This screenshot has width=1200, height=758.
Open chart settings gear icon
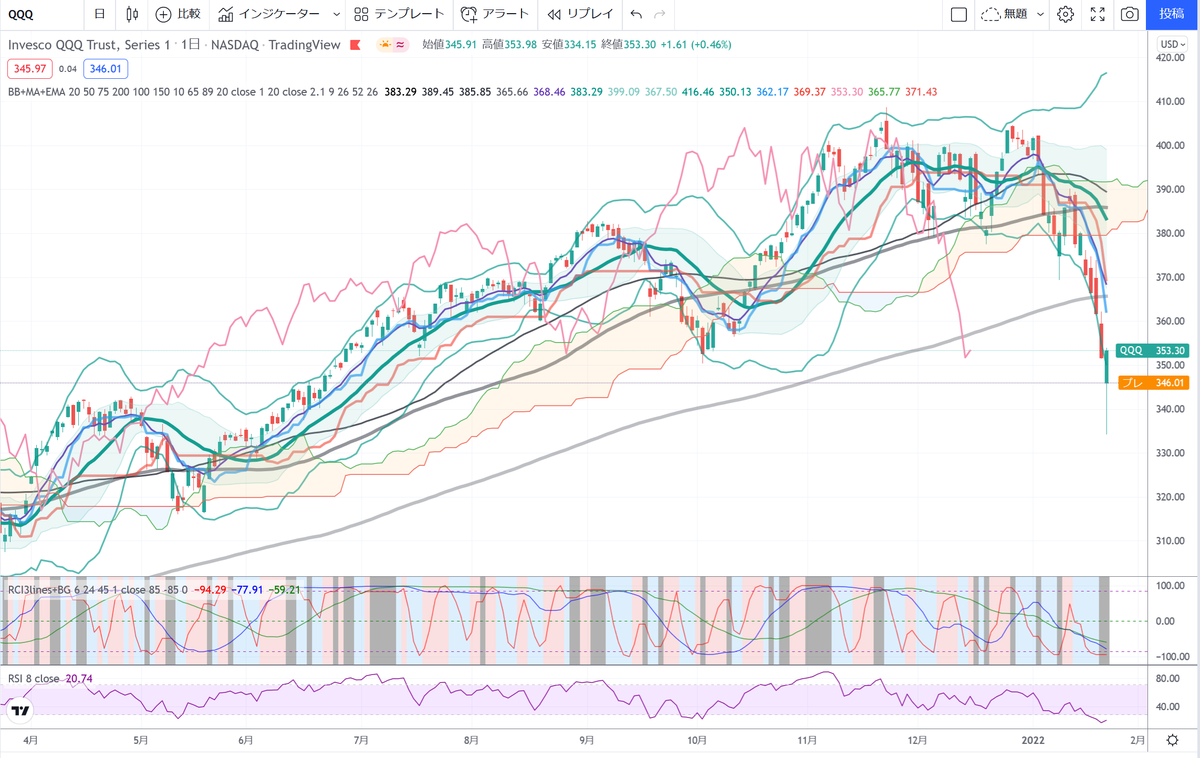pyautogui.click(x=1066, y=14)
